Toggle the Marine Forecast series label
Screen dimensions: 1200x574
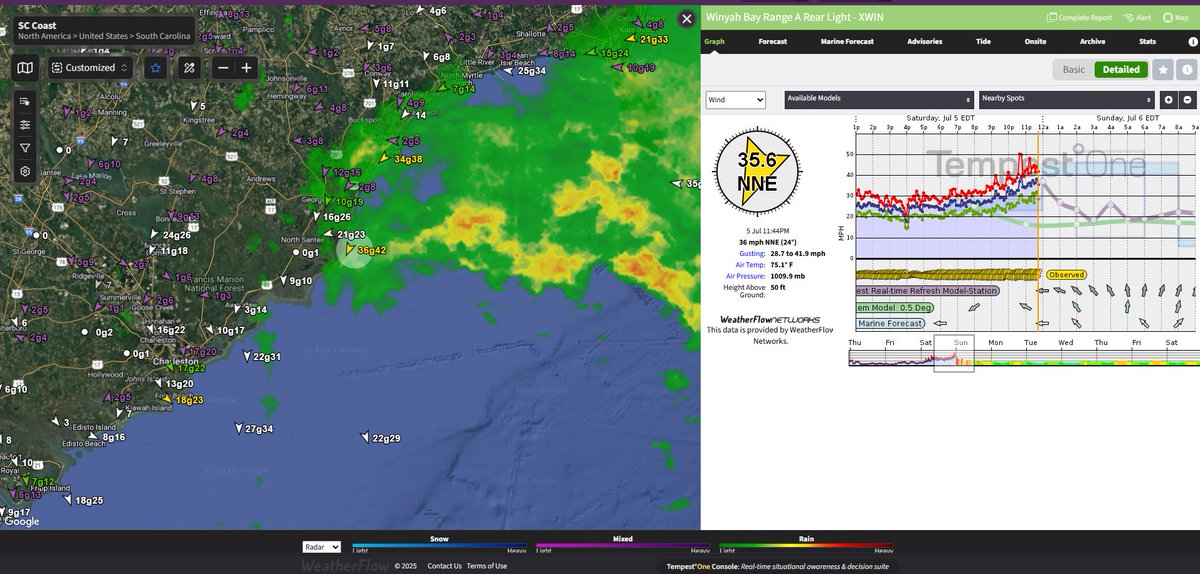tap(888, 323)
